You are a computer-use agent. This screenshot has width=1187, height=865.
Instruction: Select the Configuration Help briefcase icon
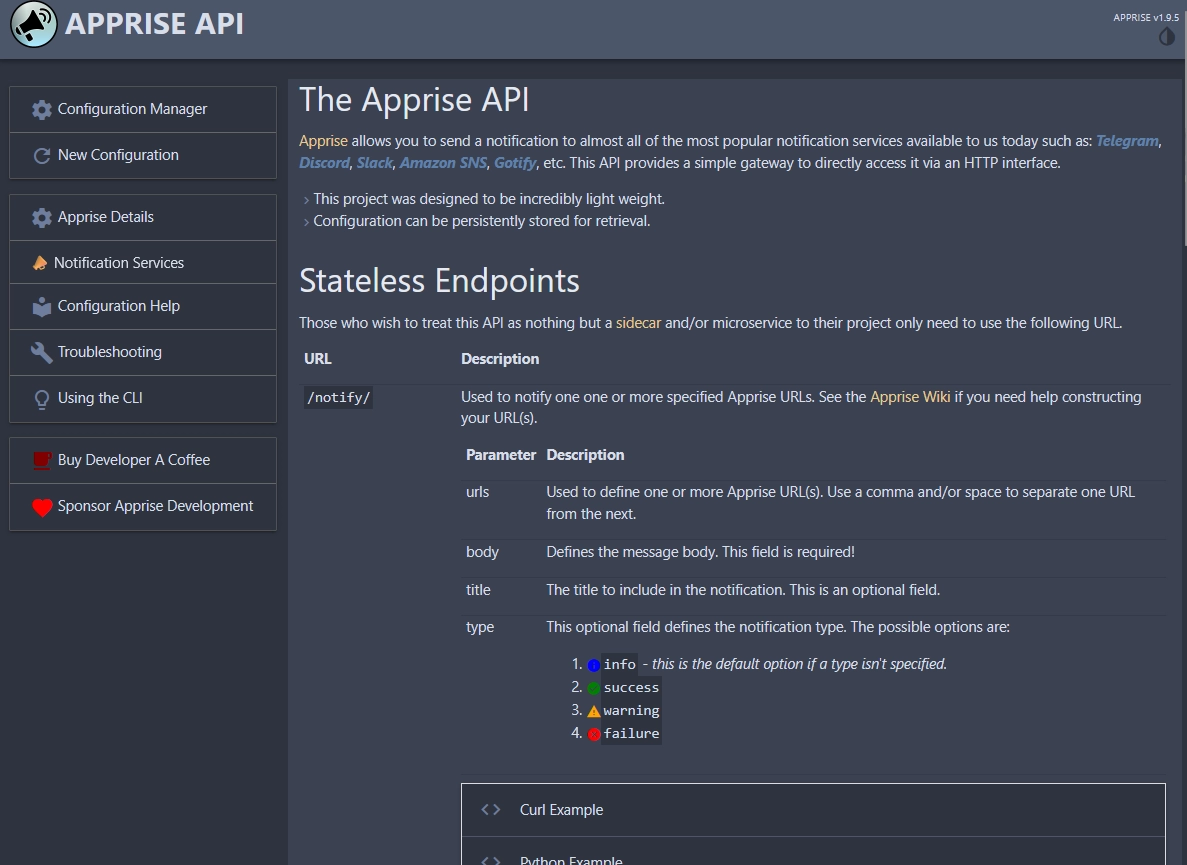[x=41, y=306]
